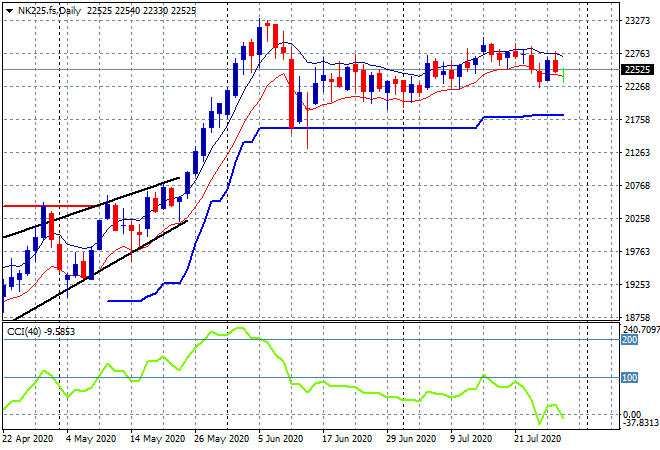Viewport: 660px width, 450px height.
Task: Click the NK225.fs,Daily chart title text
Action: (x=50, y=11)
